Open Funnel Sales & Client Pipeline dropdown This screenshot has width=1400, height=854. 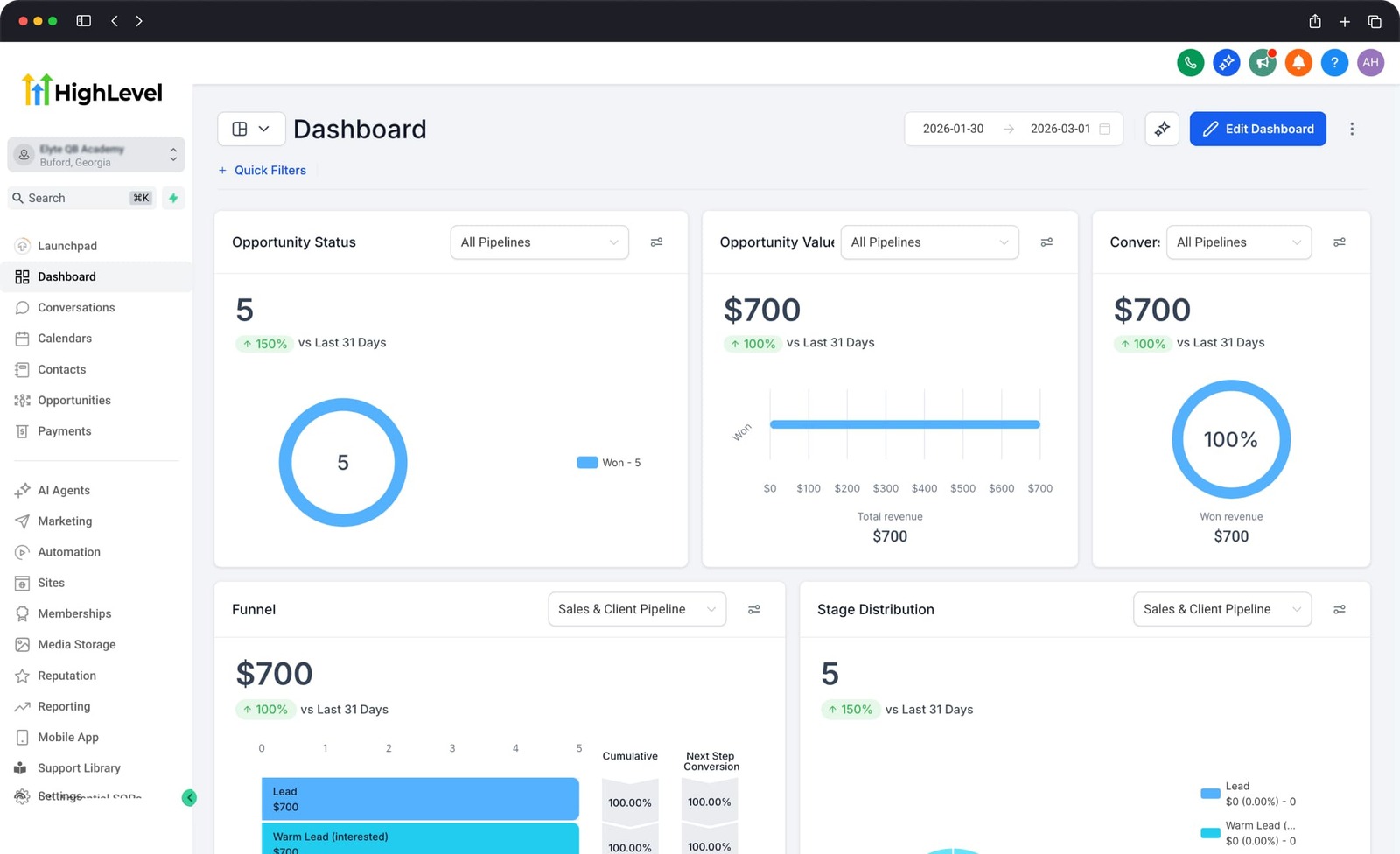pos(637,609)
